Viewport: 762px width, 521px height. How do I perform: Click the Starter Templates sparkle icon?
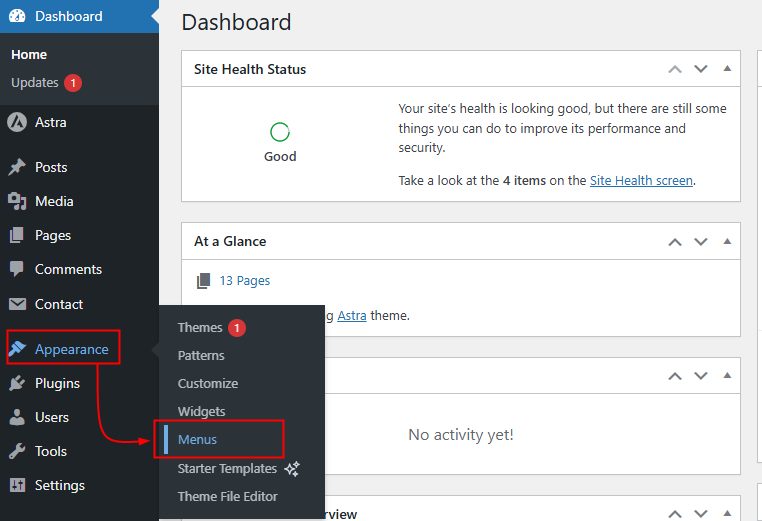[x=292, y=469]
